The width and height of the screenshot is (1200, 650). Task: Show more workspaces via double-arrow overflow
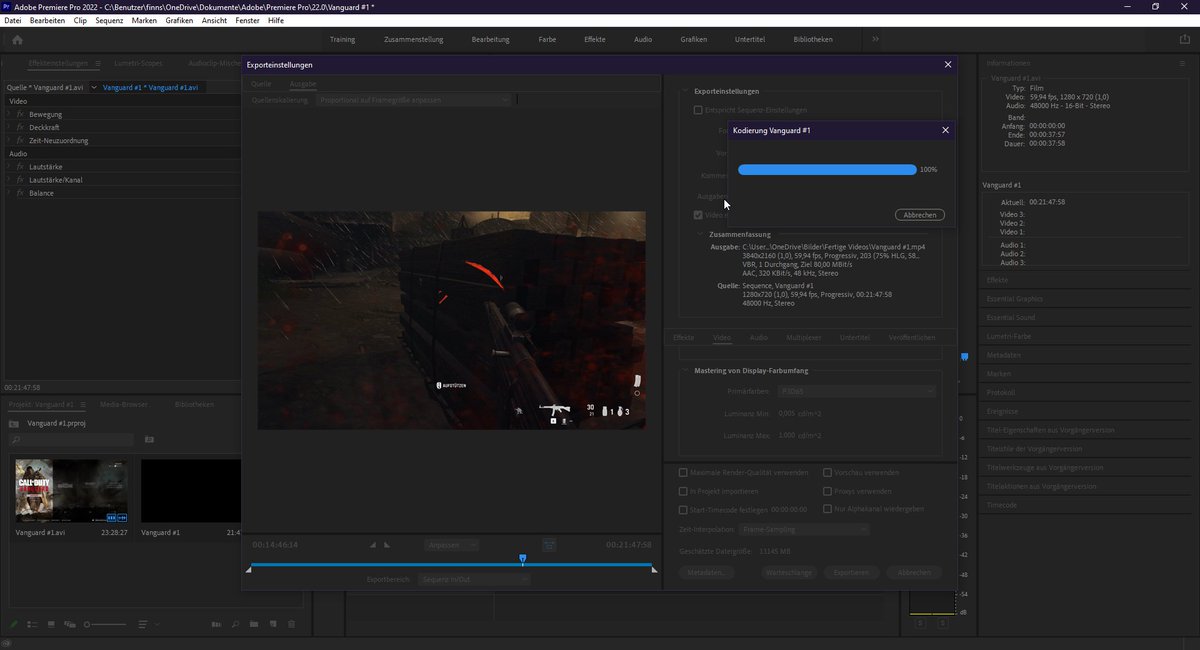pos(875,39)
